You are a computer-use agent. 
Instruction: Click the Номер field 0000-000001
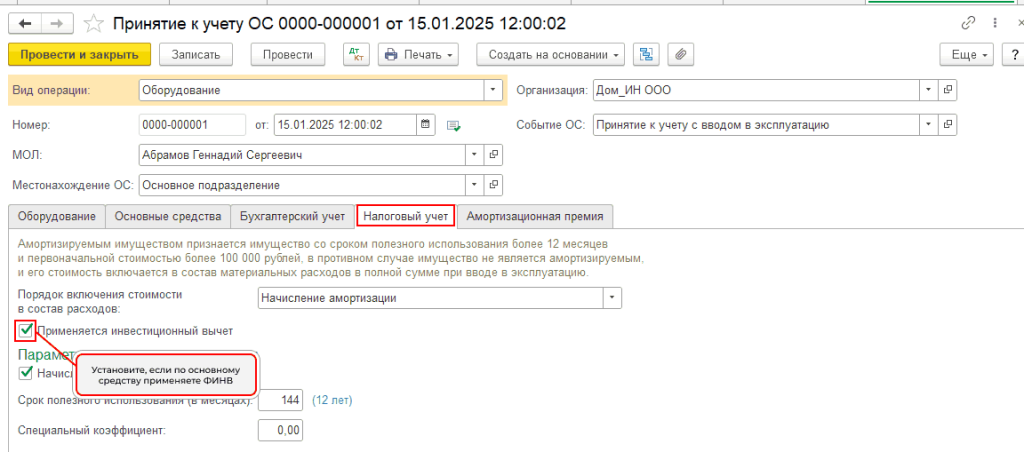192,124
